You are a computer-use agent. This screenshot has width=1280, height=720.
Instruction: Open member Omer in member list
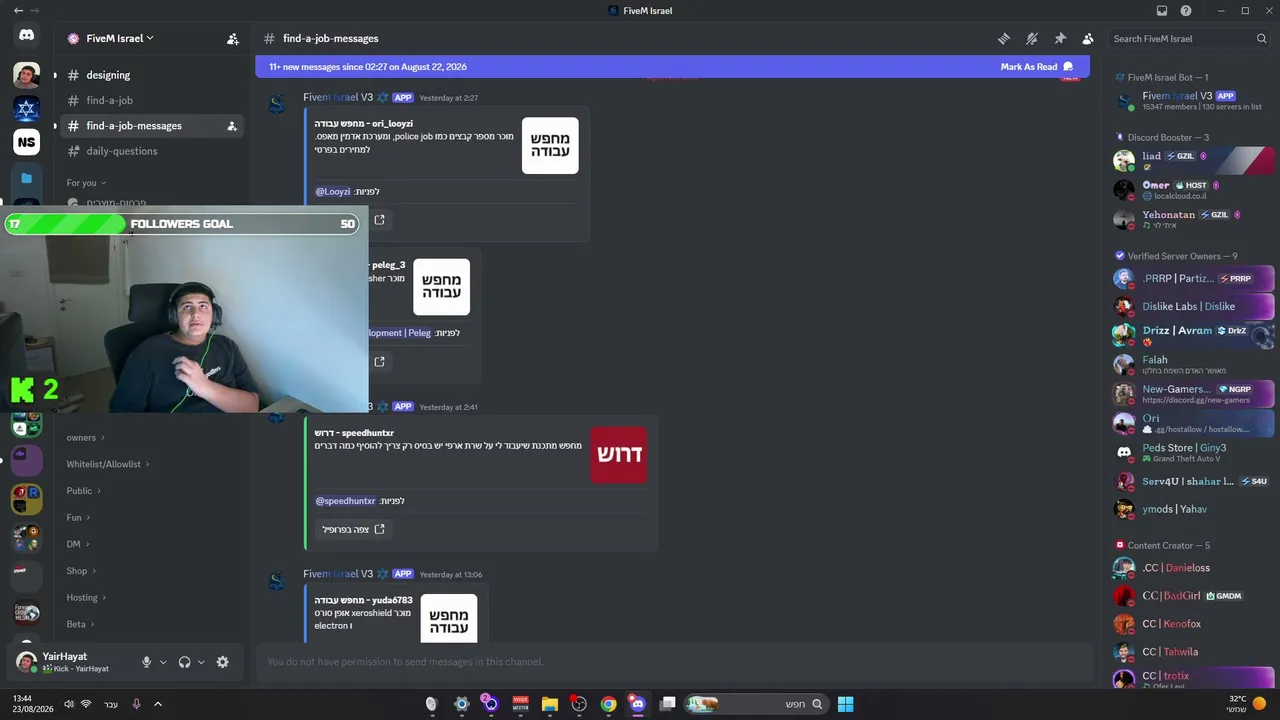coord(1194,189)
